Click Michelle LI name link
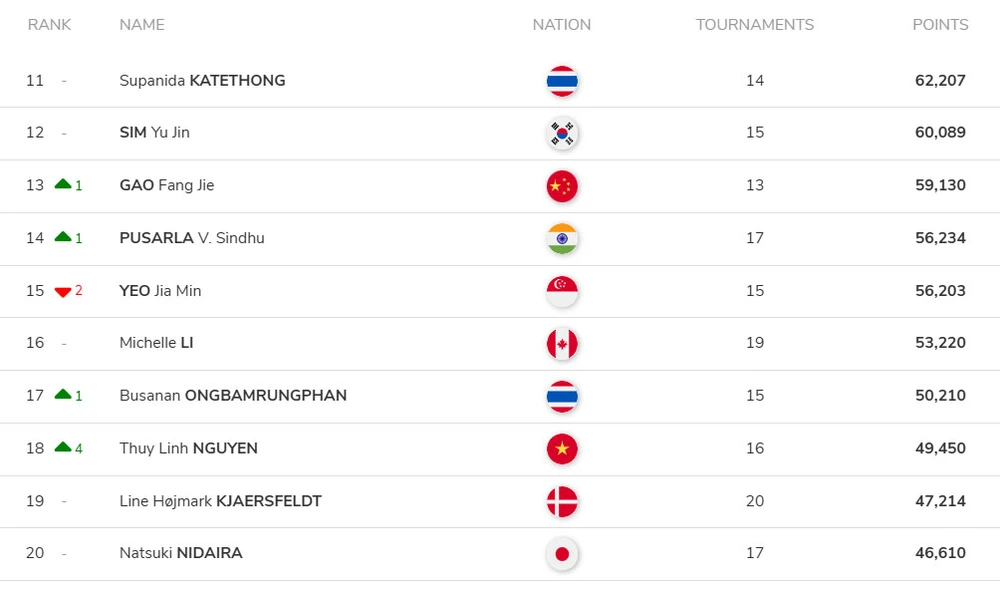This screenshot has width=1000, height=590. point(156,343)
